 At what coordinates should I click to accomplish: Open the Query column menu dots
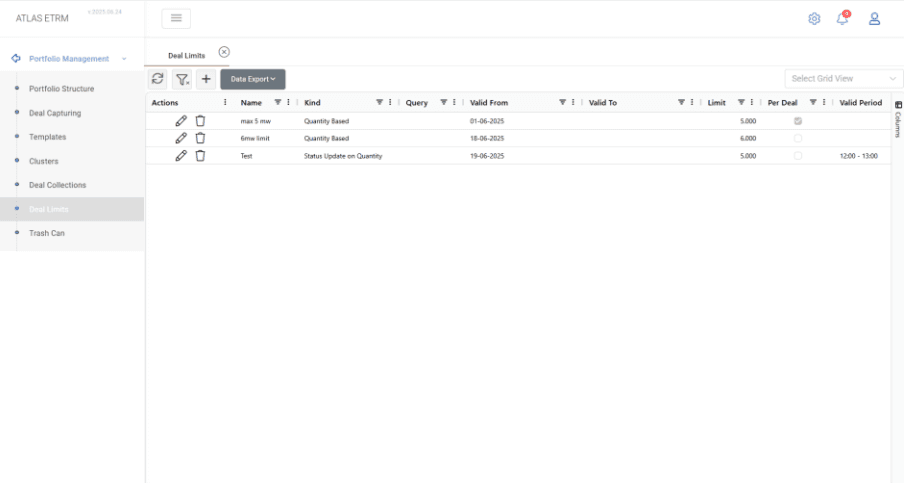(454, 102)
